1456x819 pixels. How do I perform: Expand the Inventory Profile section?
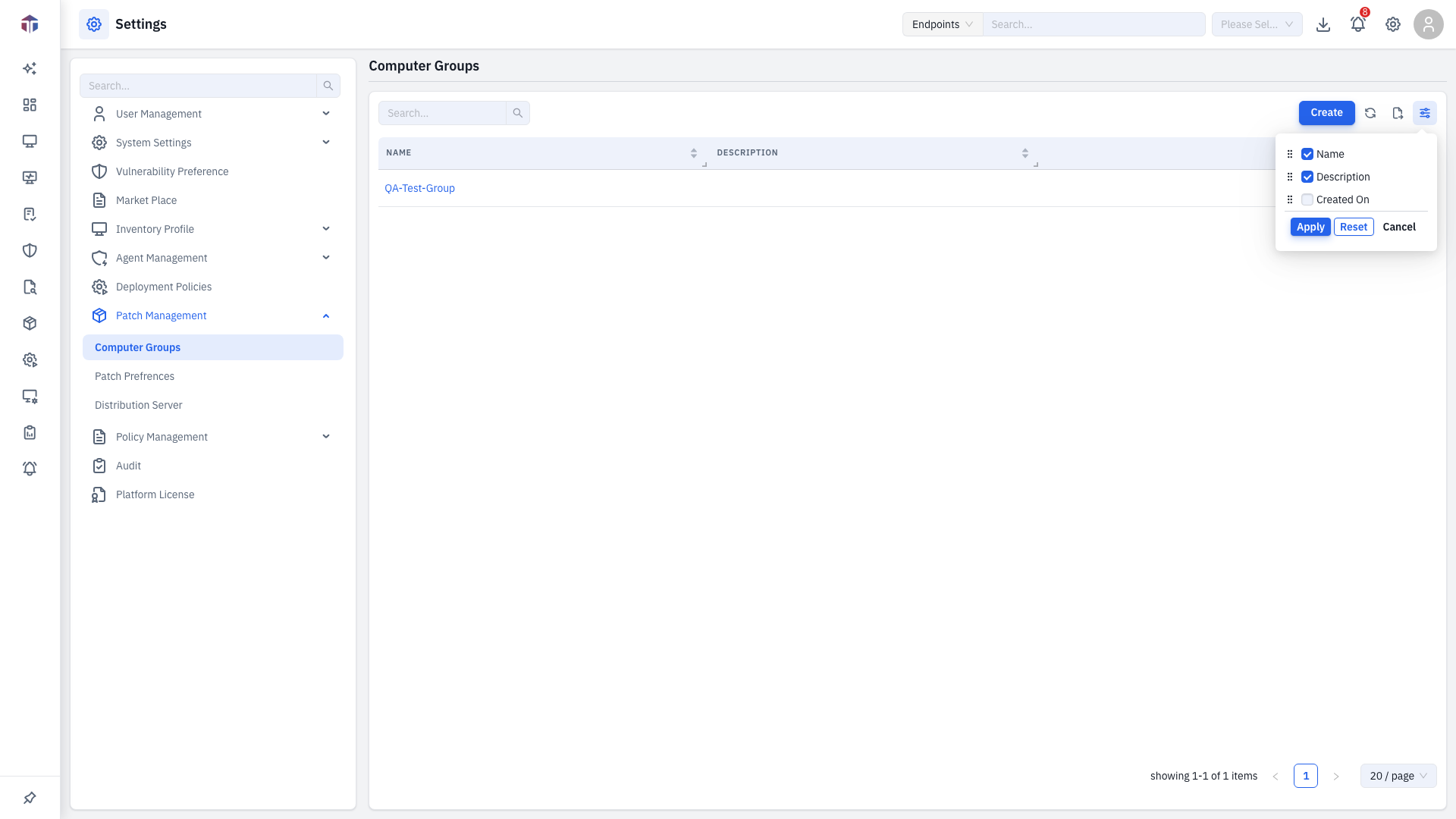(x=213, y=229)
